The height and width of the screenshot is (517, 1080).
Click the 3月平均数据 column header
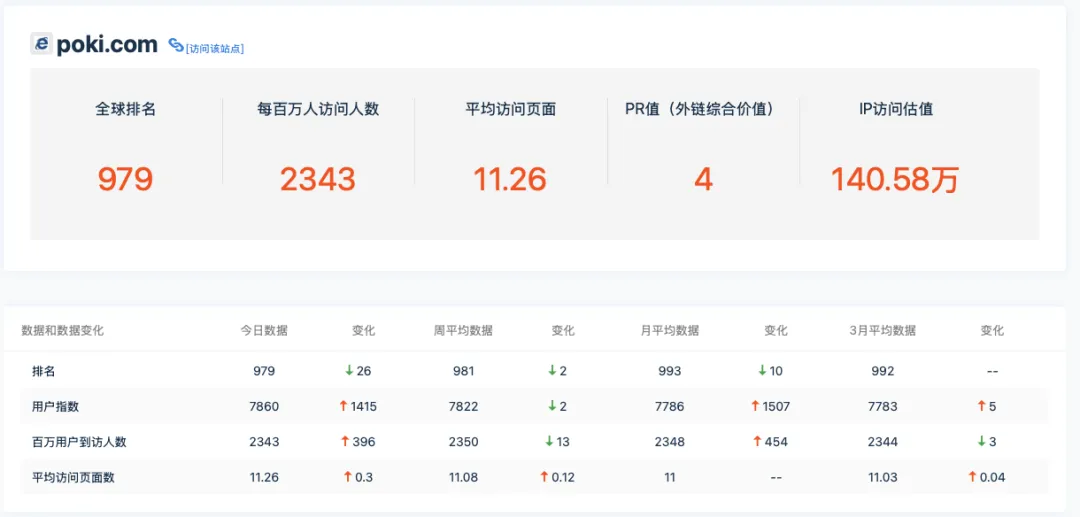(x=883, y=330)
